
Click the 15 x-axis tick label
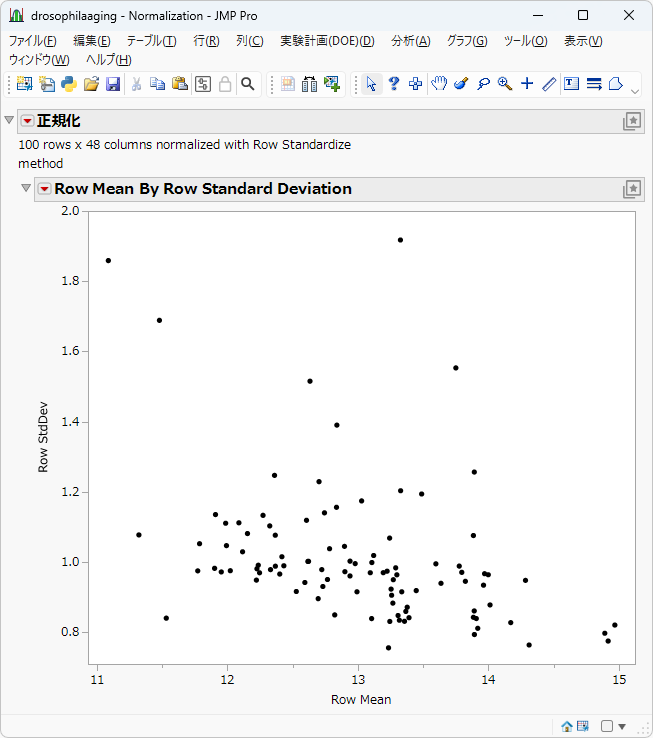620,680
